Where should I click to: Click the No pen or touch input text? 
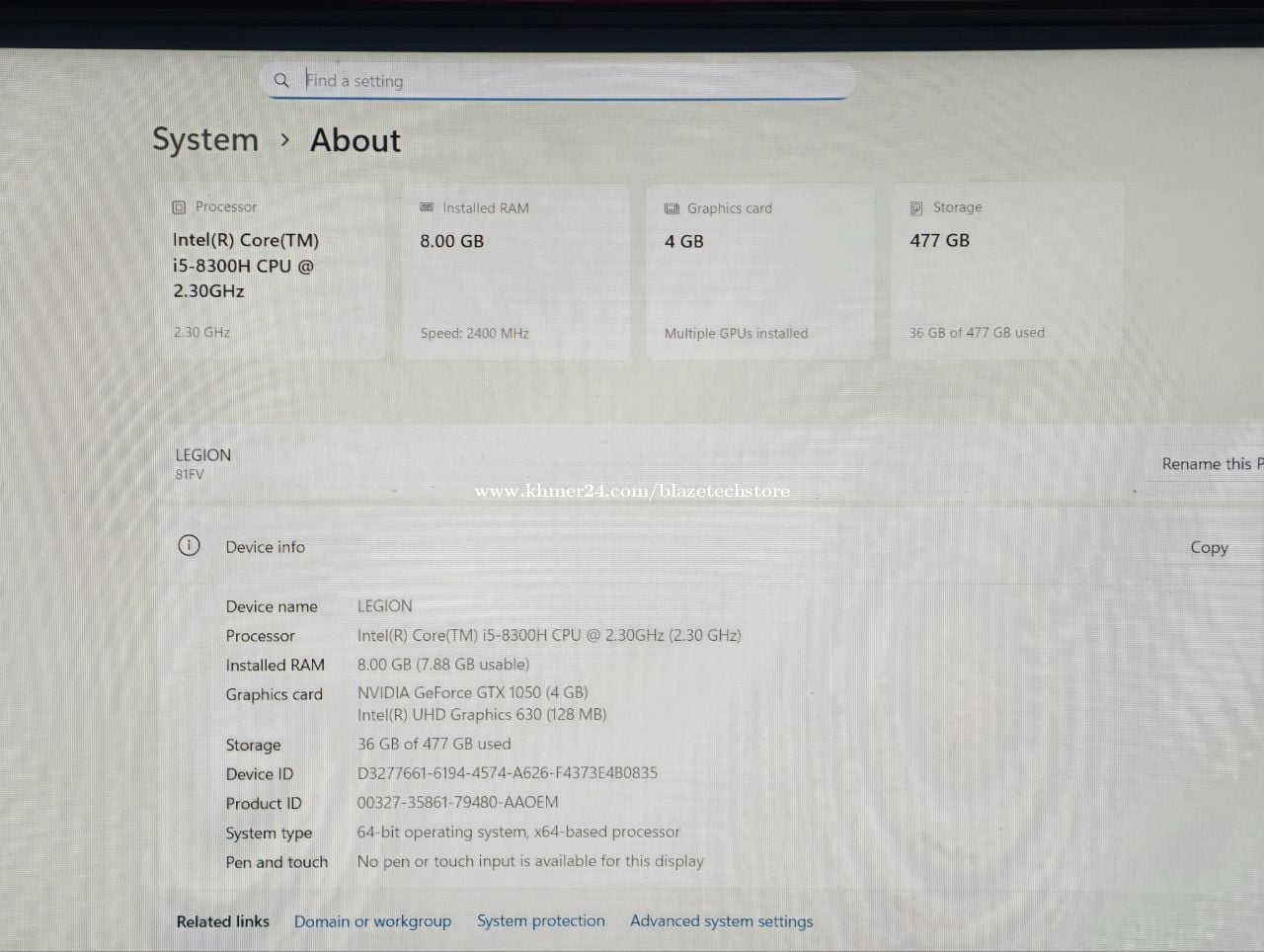(x=530, y=861)
